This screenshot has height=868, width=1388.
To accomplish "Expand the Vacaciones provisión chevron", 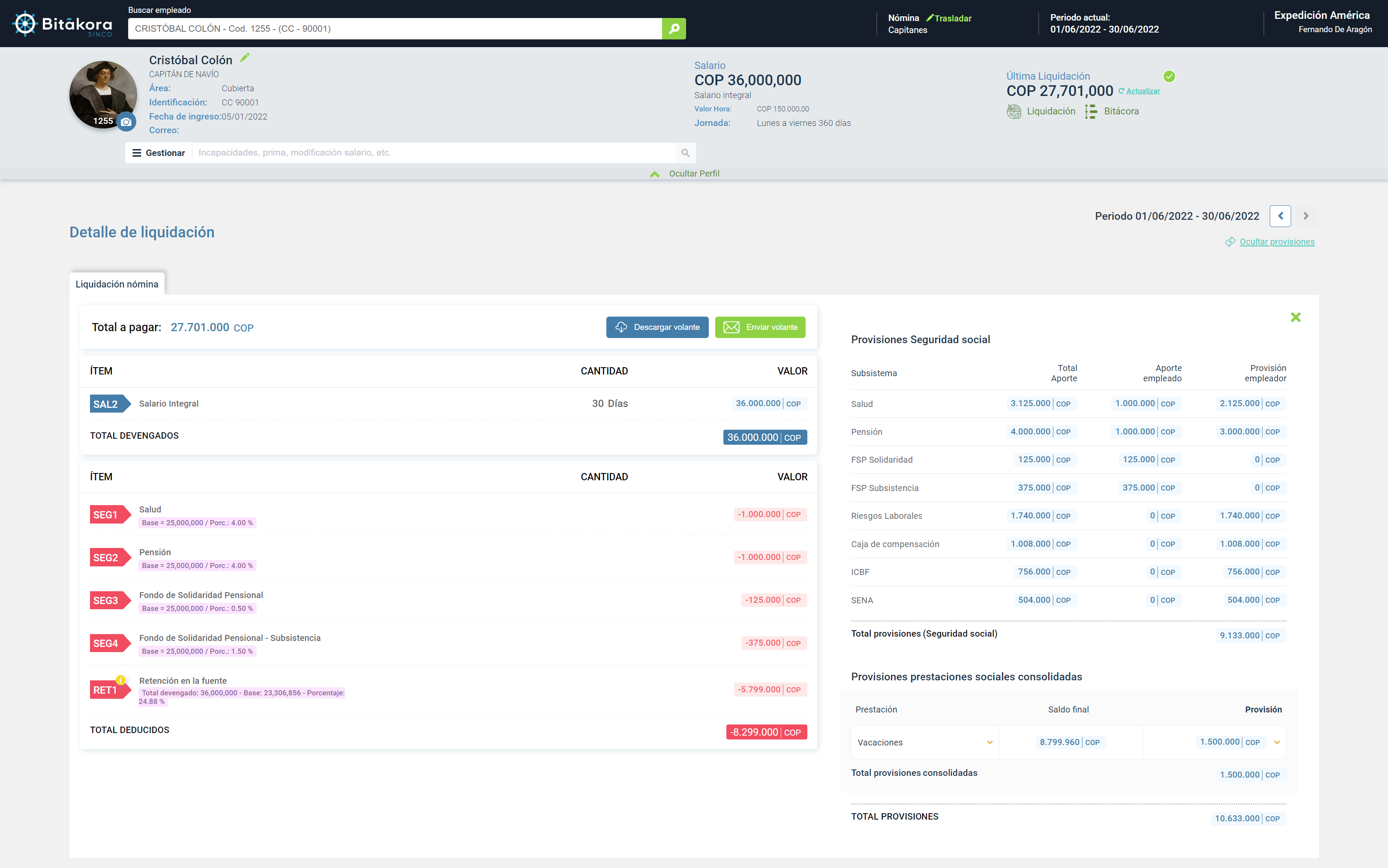I will pos(1277,742).
